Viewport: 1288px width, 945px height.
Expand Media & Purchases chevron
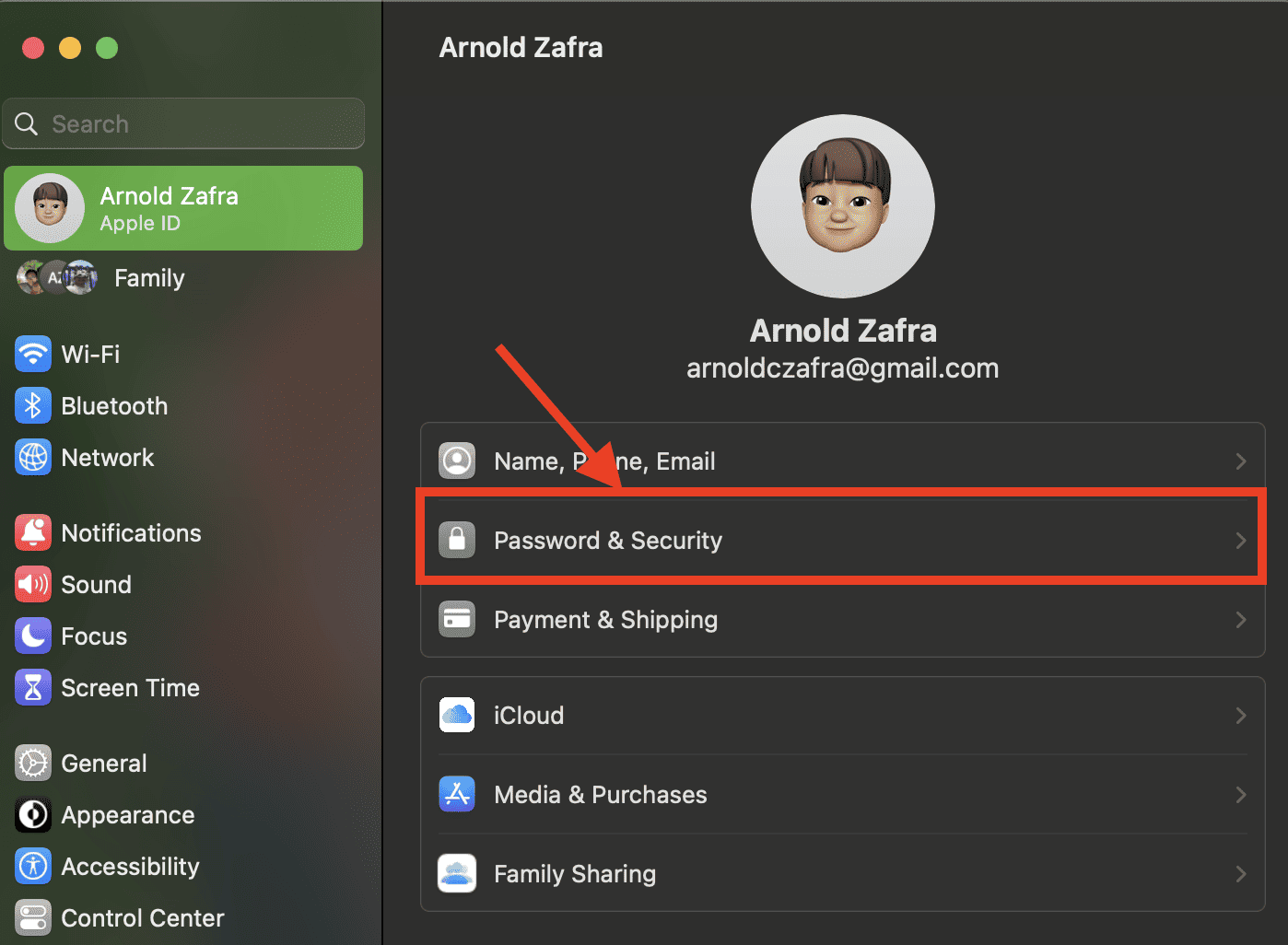pyautogui.click(x=1241, y=795)
